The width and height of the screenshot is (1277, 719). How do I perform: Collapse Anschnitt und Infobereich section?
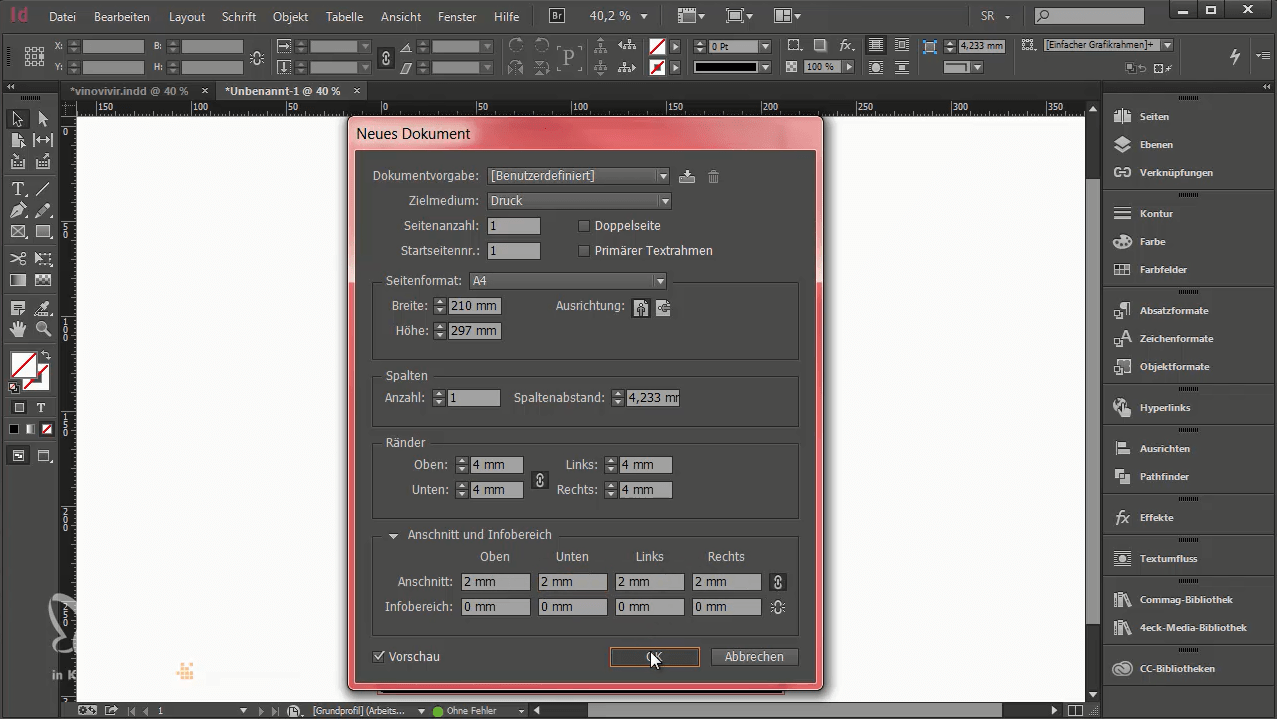(x=394, y=535)
